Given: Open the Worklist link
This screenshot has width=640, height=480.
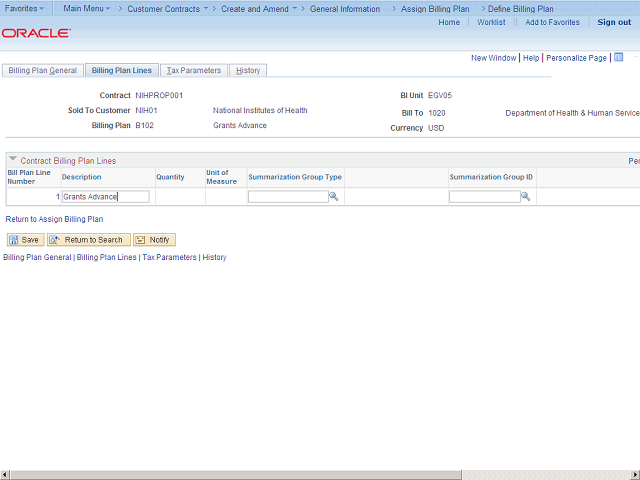Looking at the screenshot, I should pos(491,22).
